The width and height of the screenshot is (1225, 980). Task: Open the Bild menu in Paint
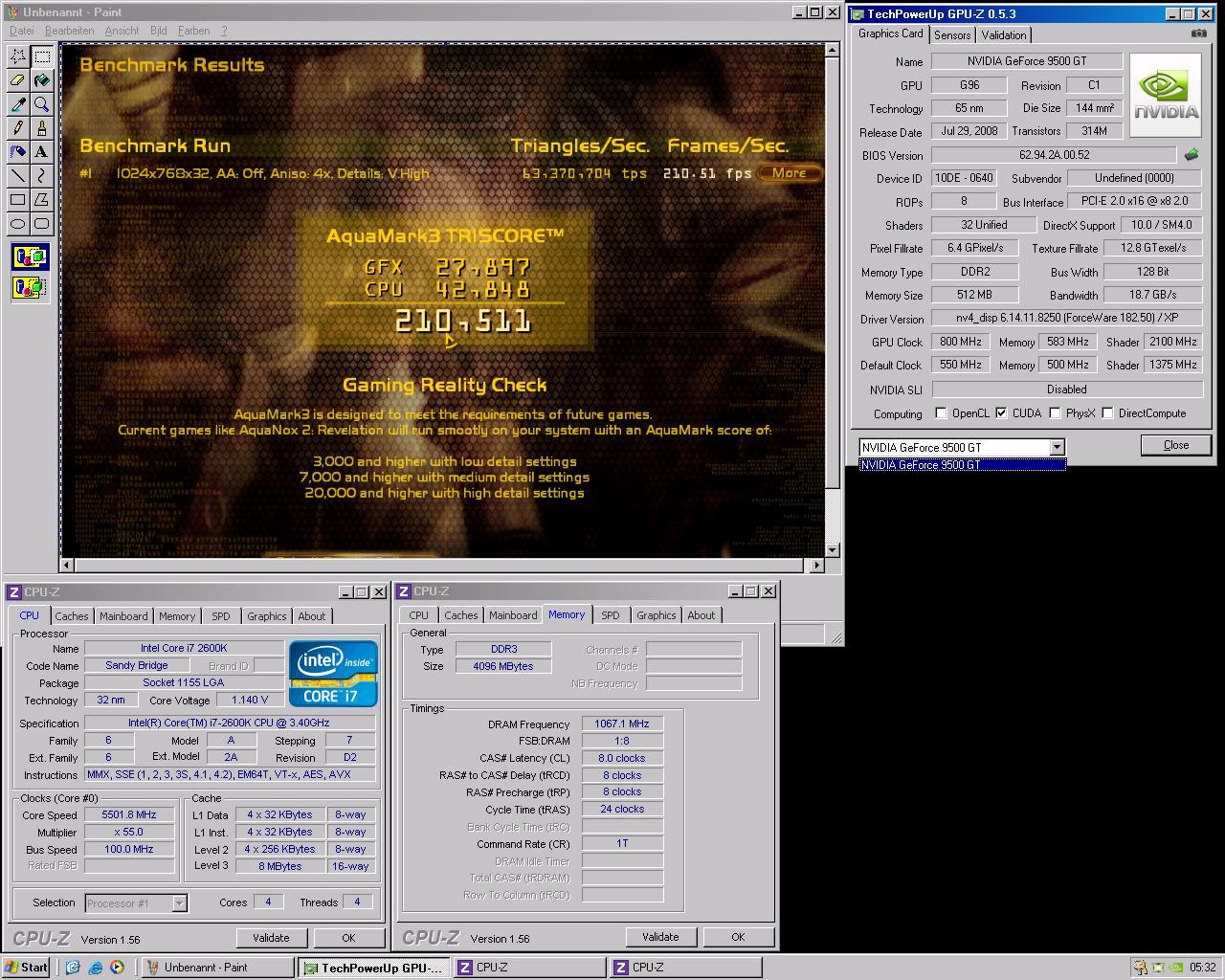(x=158, y=31)
